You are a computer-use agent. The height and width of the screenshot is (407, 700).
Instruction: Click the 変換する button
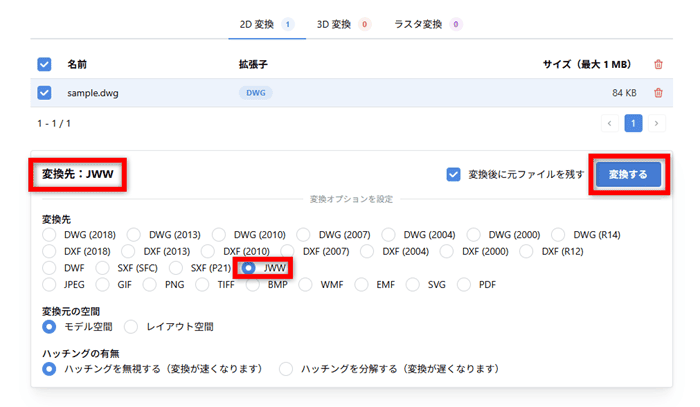(x=628, y=174)
